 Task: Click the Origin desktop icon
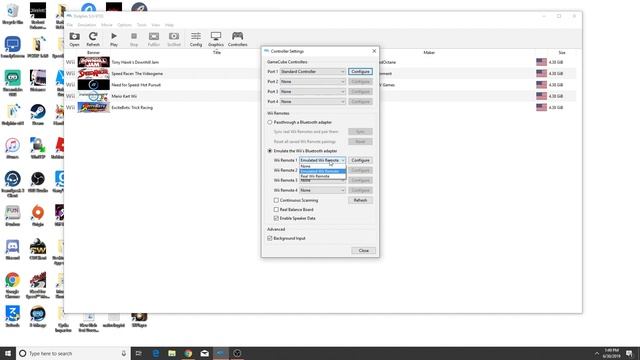coord(38,216)
